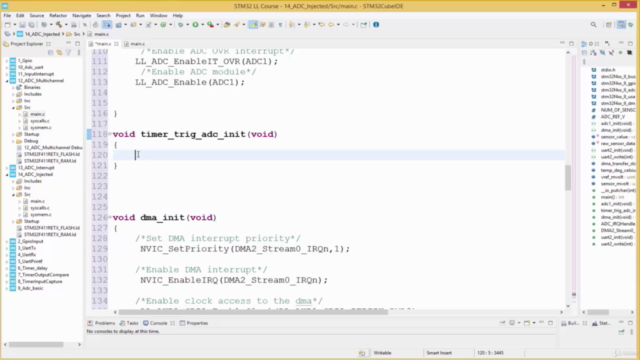Click the Writable status bar entry
The image size is (640, 360).
point(382,353)
